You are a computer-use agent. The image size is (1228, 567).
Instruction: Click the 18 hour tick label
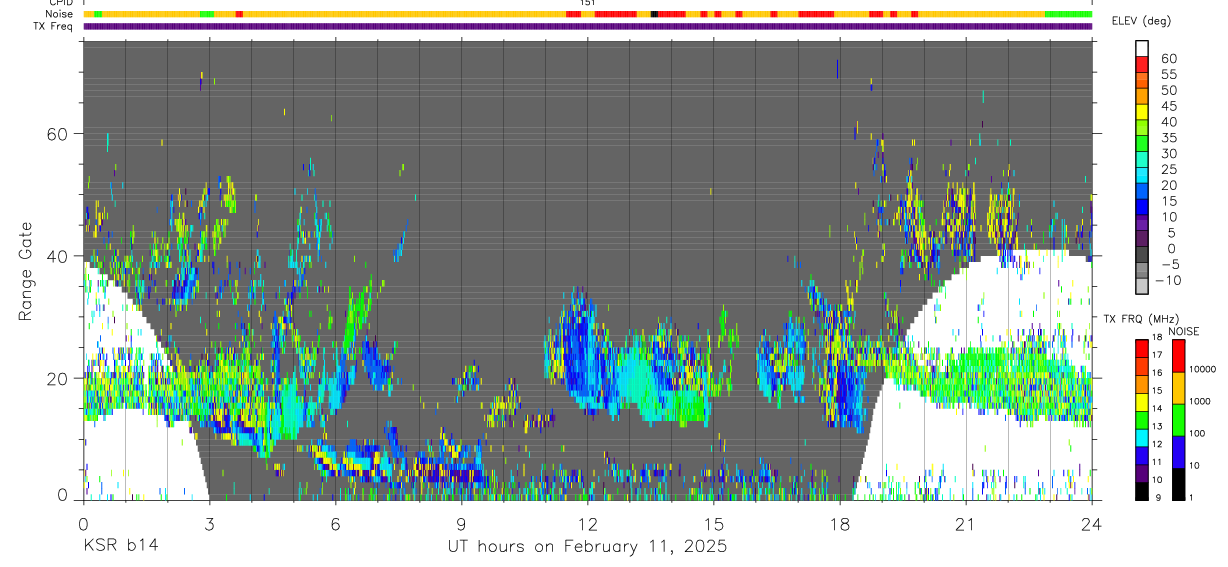coord(839,524)
